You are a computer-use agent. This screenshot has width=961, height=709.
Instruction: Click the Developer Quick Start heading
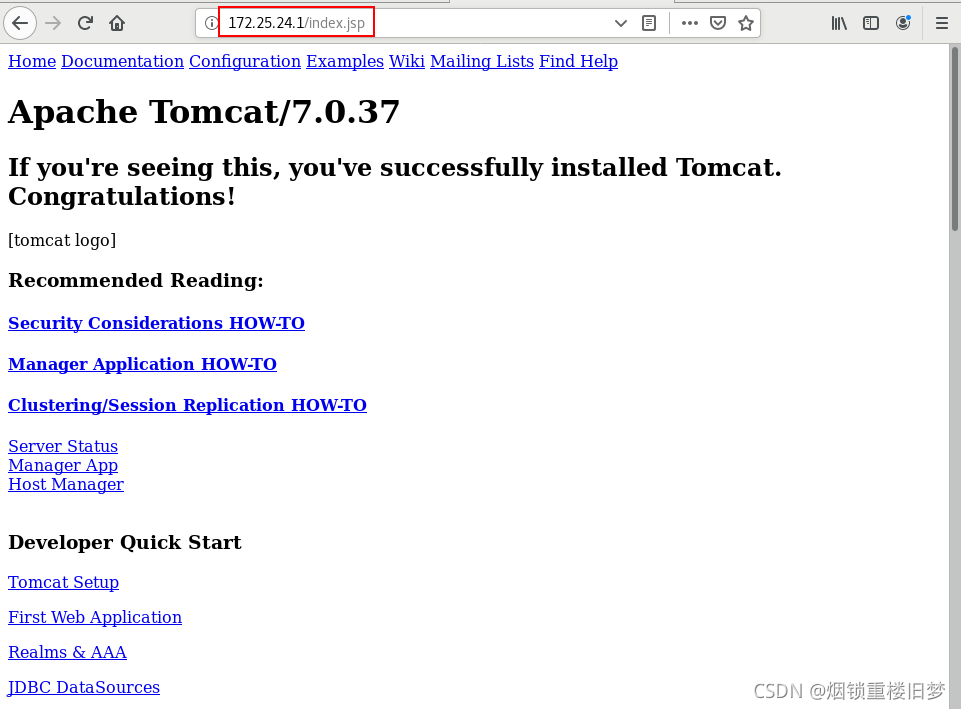(124, 542)
